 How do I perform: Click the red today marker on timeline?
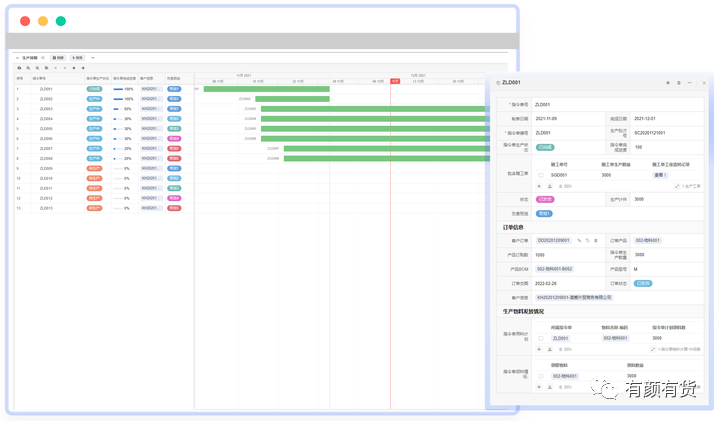coord(395,81)
